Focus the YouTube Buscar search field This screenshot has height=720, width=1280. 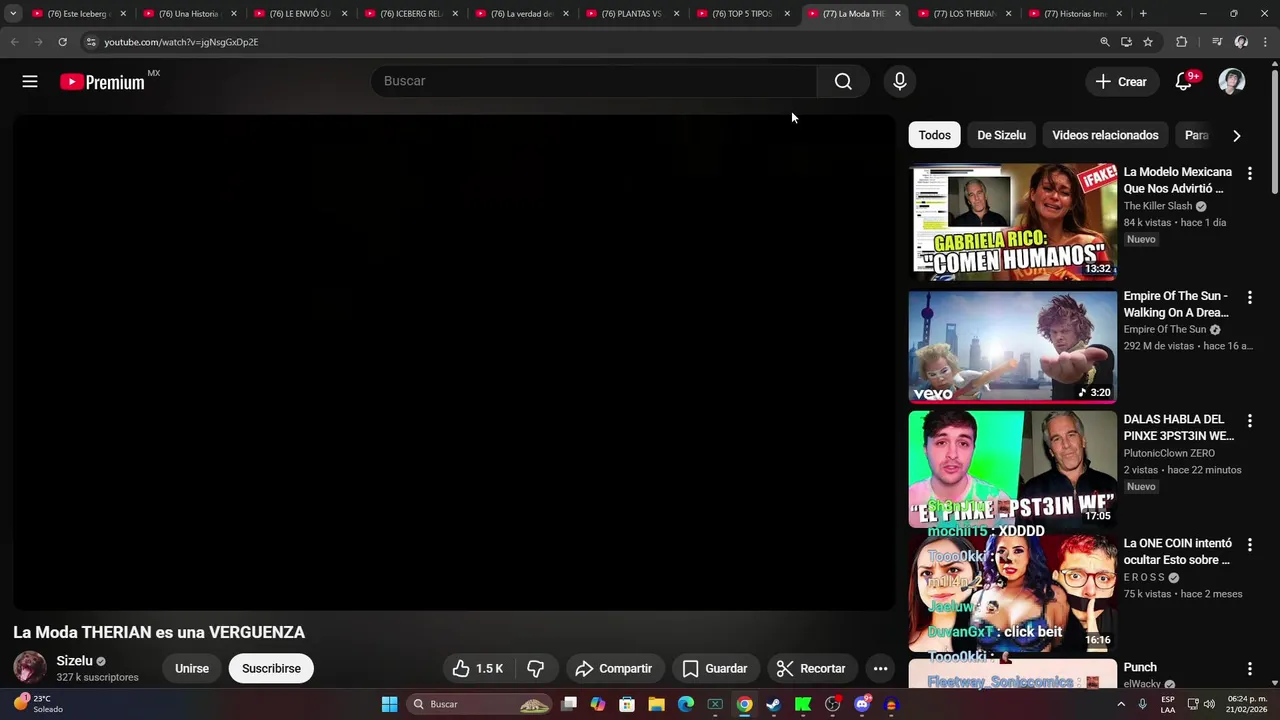click(x=594, y=81)
